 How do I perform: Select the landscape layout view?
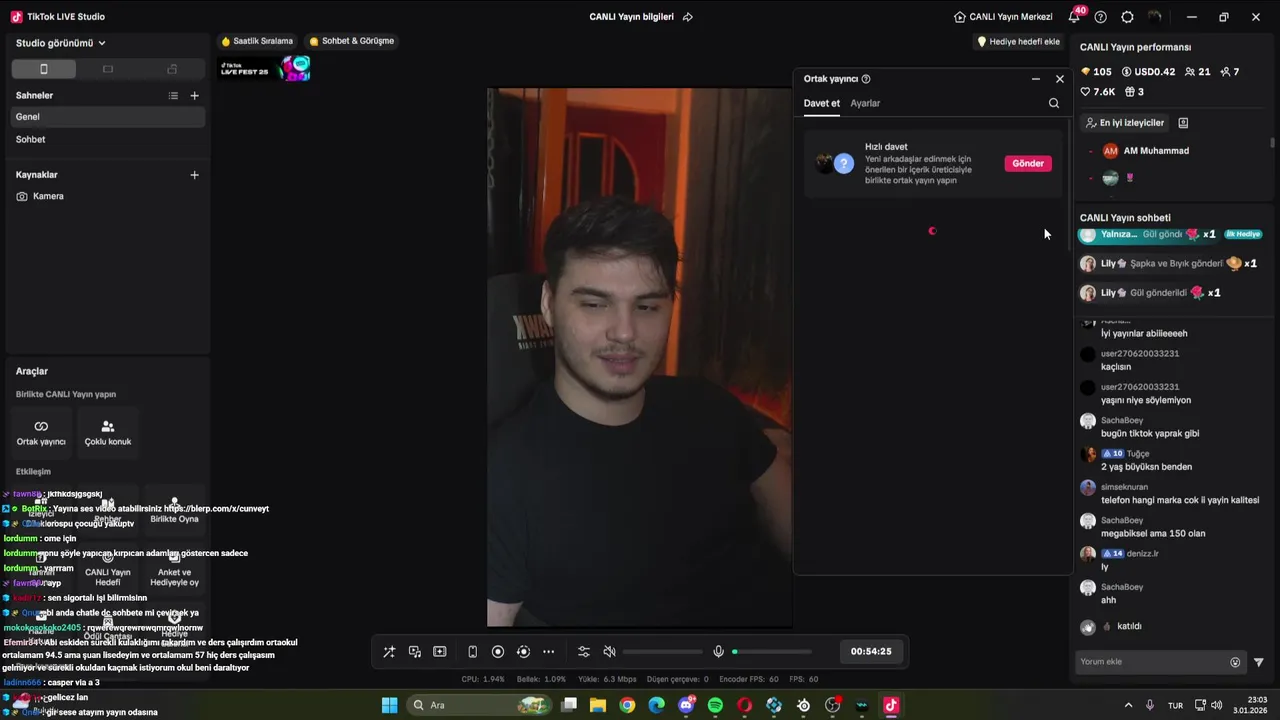click(x=108, y=69)
